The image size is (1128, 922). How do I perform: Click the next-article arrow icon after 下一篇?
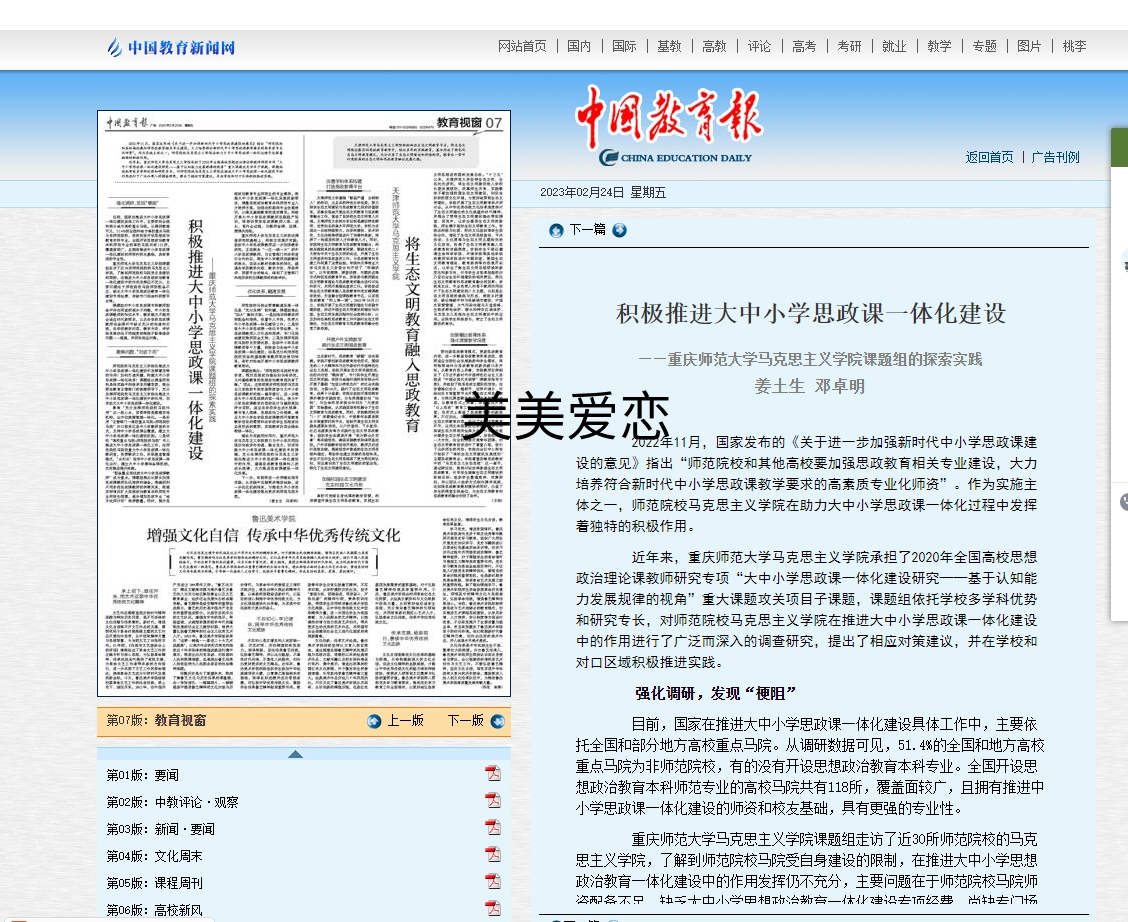click(x=619, y=230)
